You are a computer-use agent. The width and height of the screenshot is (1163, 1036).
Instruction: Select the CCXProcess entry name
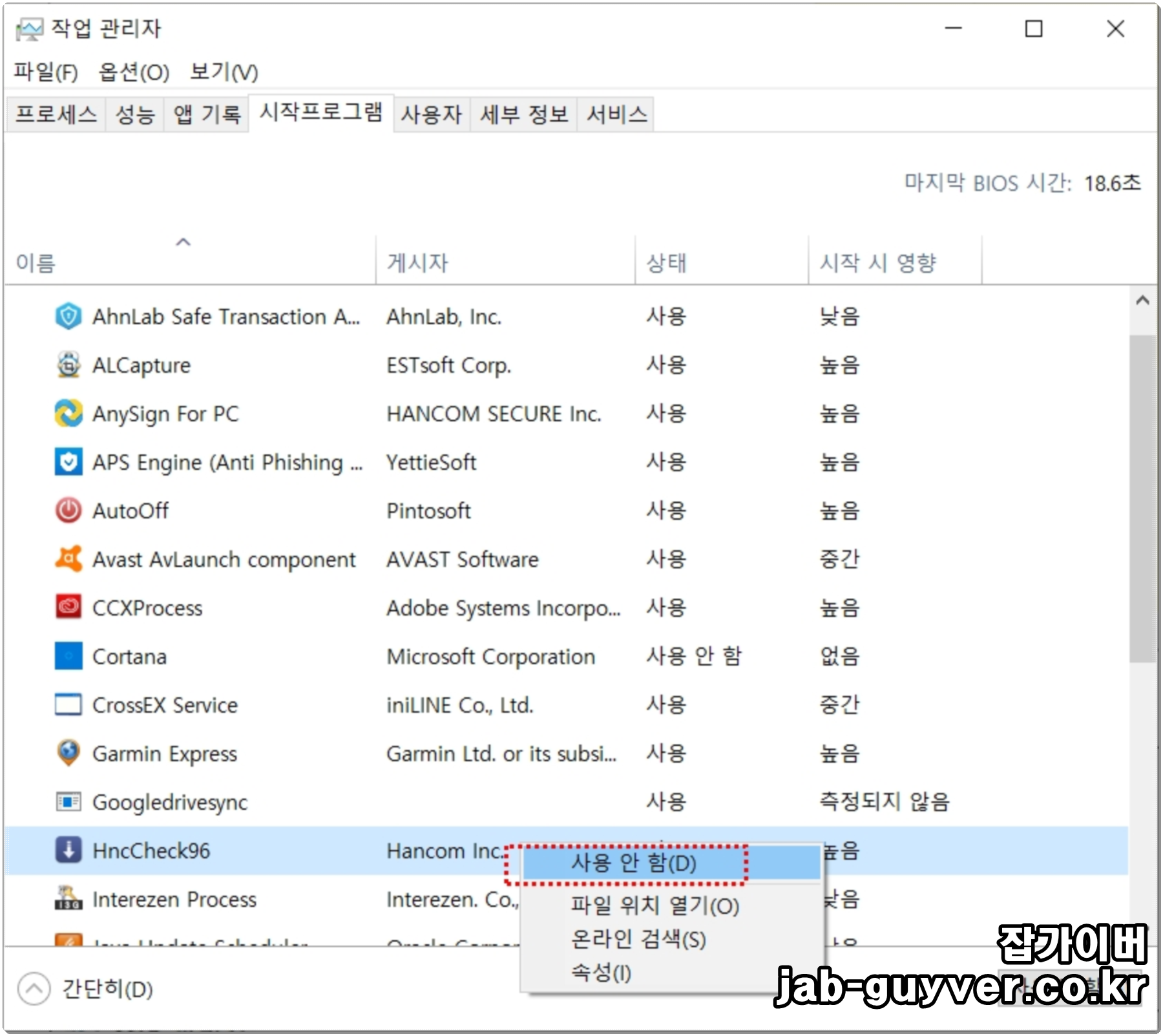coord(147,608)
